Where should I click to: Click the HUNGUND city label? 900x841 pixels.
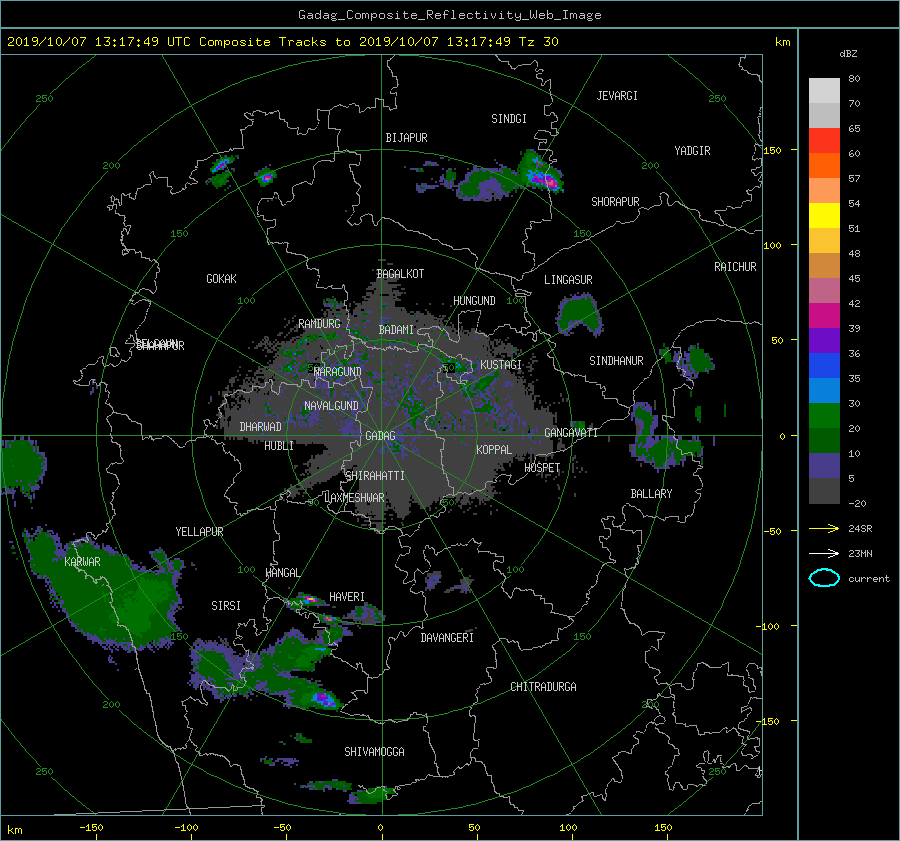[474, 301]
